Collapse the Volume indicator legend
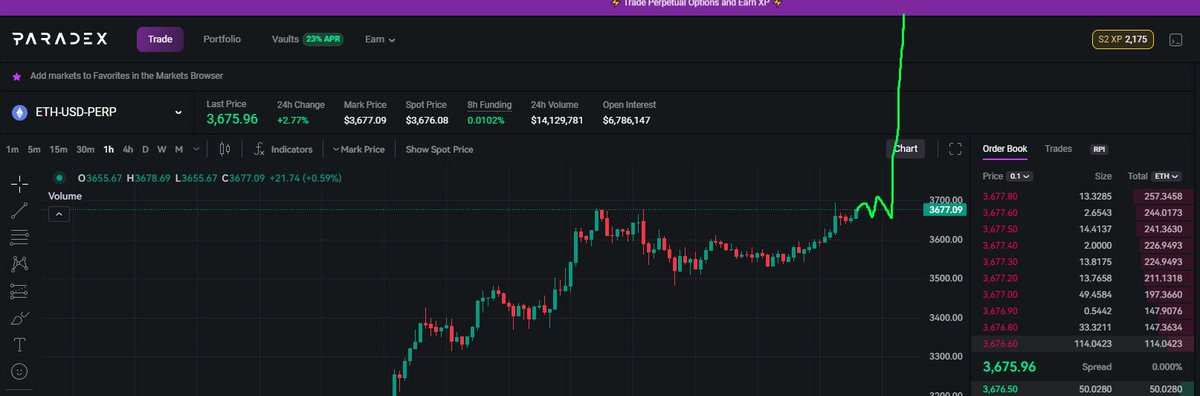The height and width of the screenshot is (396, 1200). point(58,214)
